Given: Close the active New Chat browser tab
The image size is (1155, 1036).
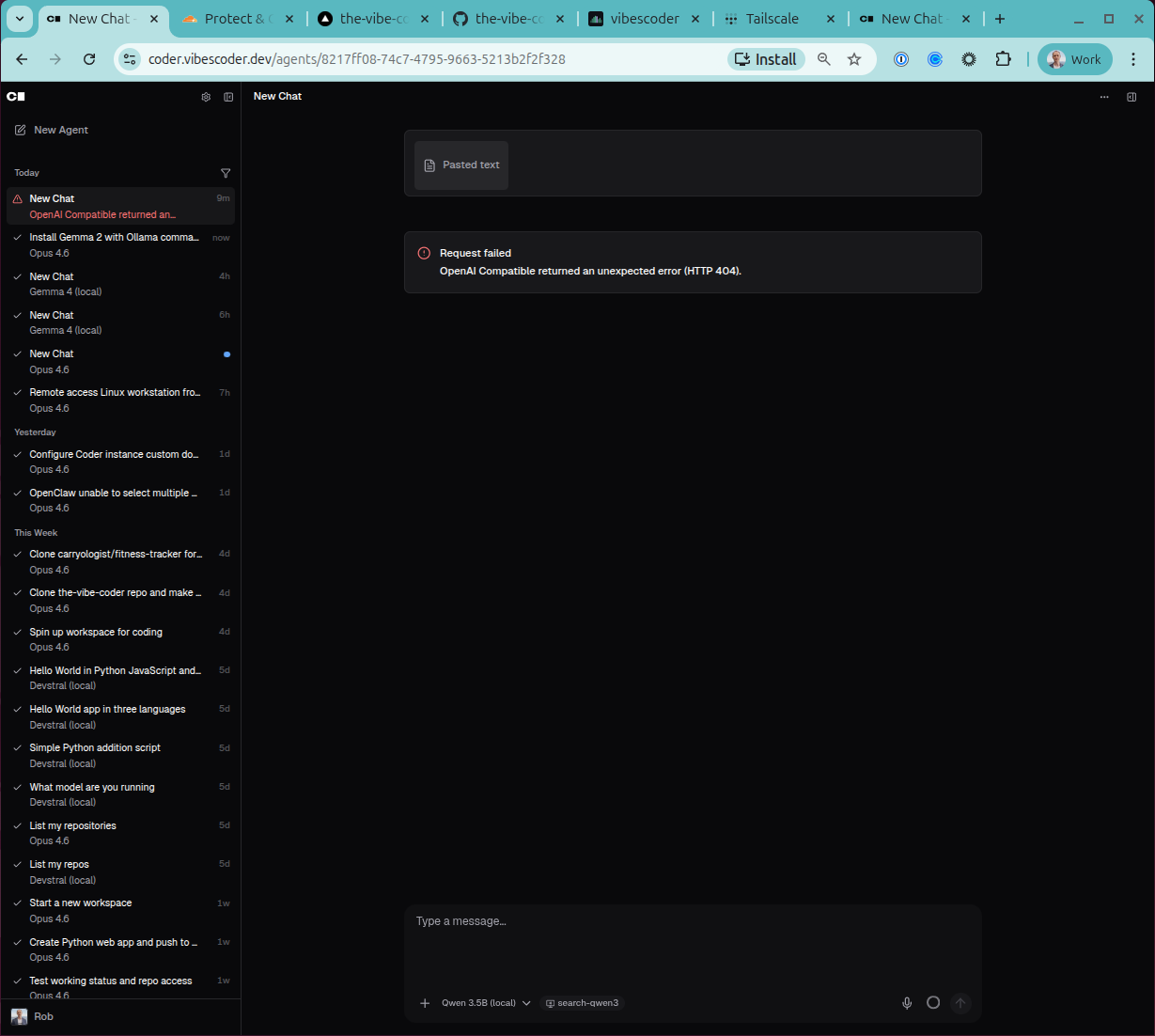Looking at the screenshot, I should click(154, 19).
